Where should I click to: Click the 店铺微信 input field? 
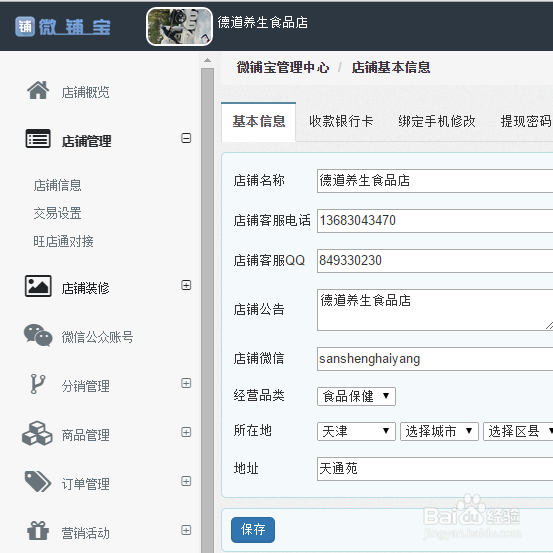tap(435, 359)
